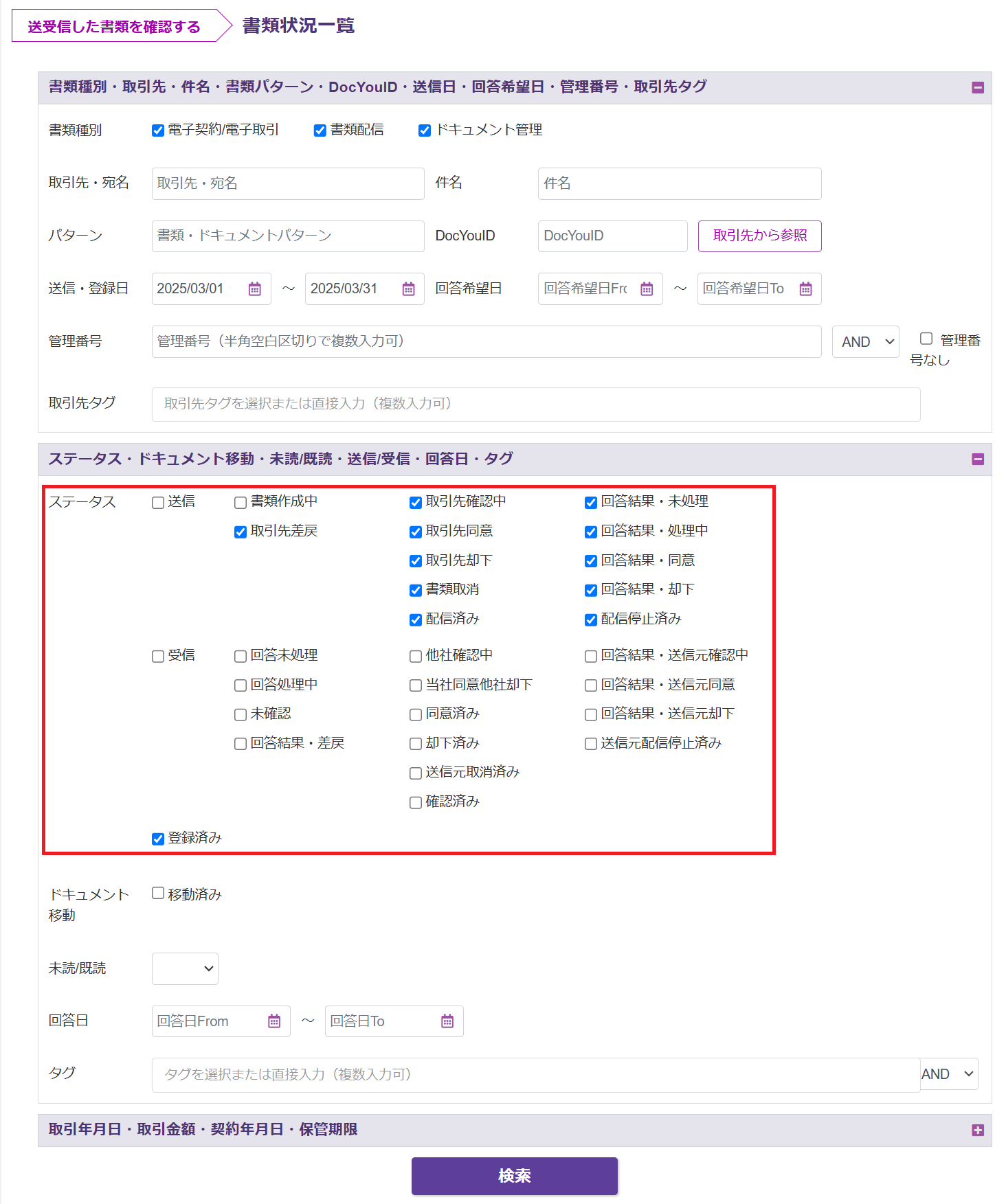Check 回答結果・送信元却下 checkbox
The image size is (1006, 1204).
click(x=591, y=715)
